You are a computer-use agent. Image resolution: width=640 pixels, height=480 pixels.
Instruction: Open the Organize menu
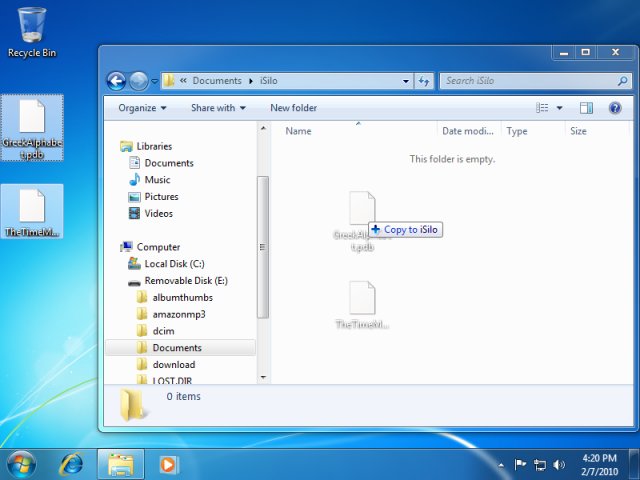pos(142,108)
